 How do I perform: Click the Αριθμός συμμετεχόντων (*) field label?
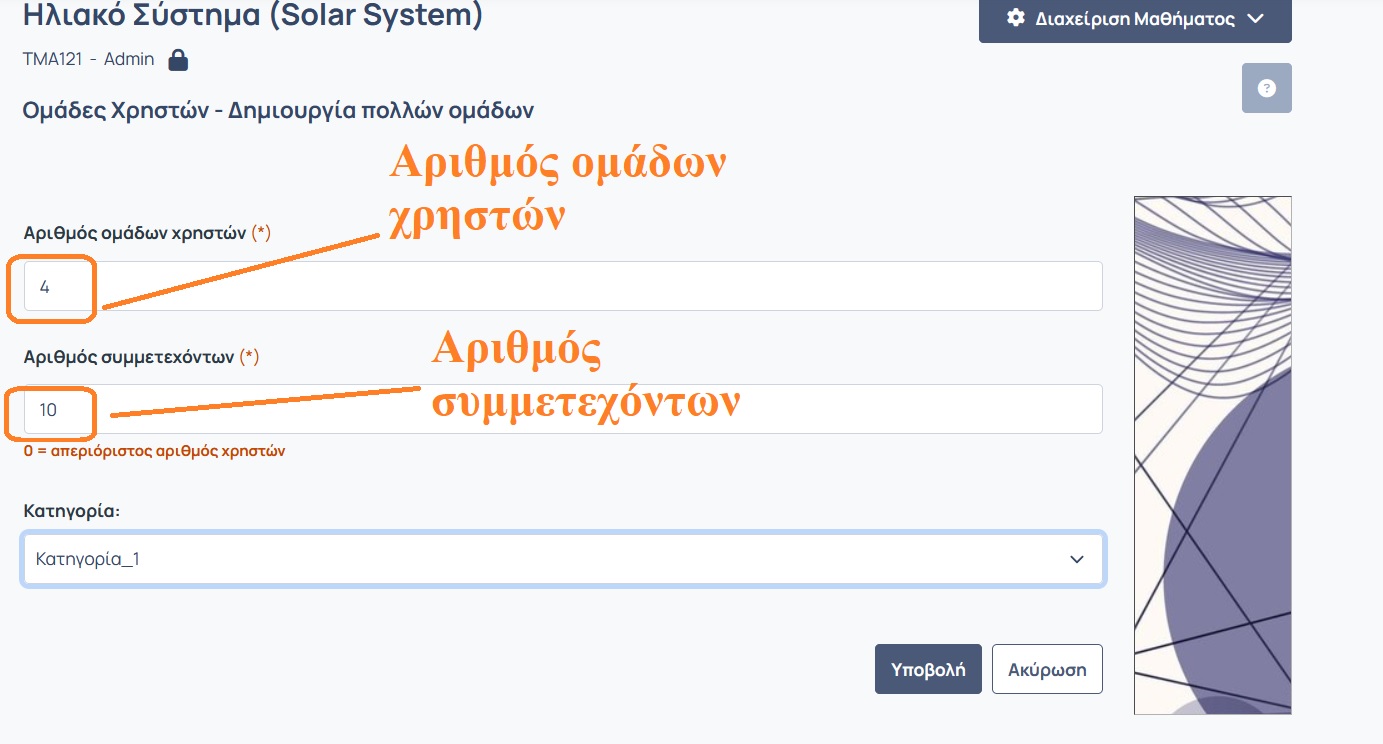[141, 357]
